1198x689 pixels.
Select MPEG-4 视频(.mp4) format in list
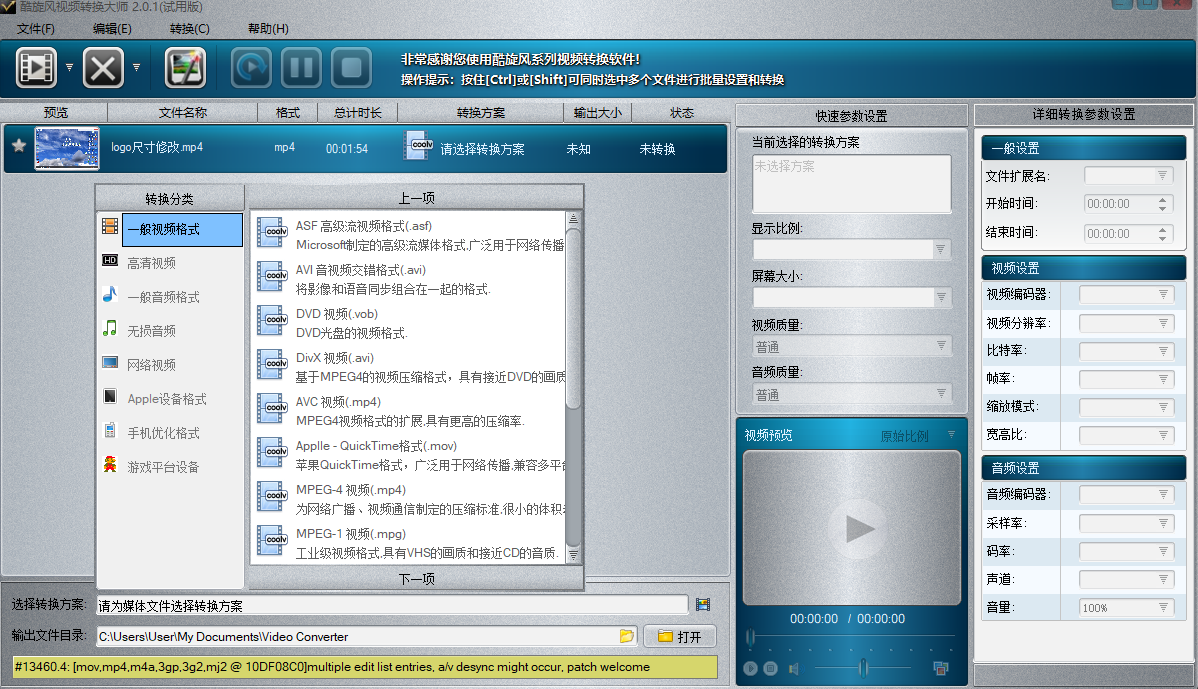pos(350,490)
